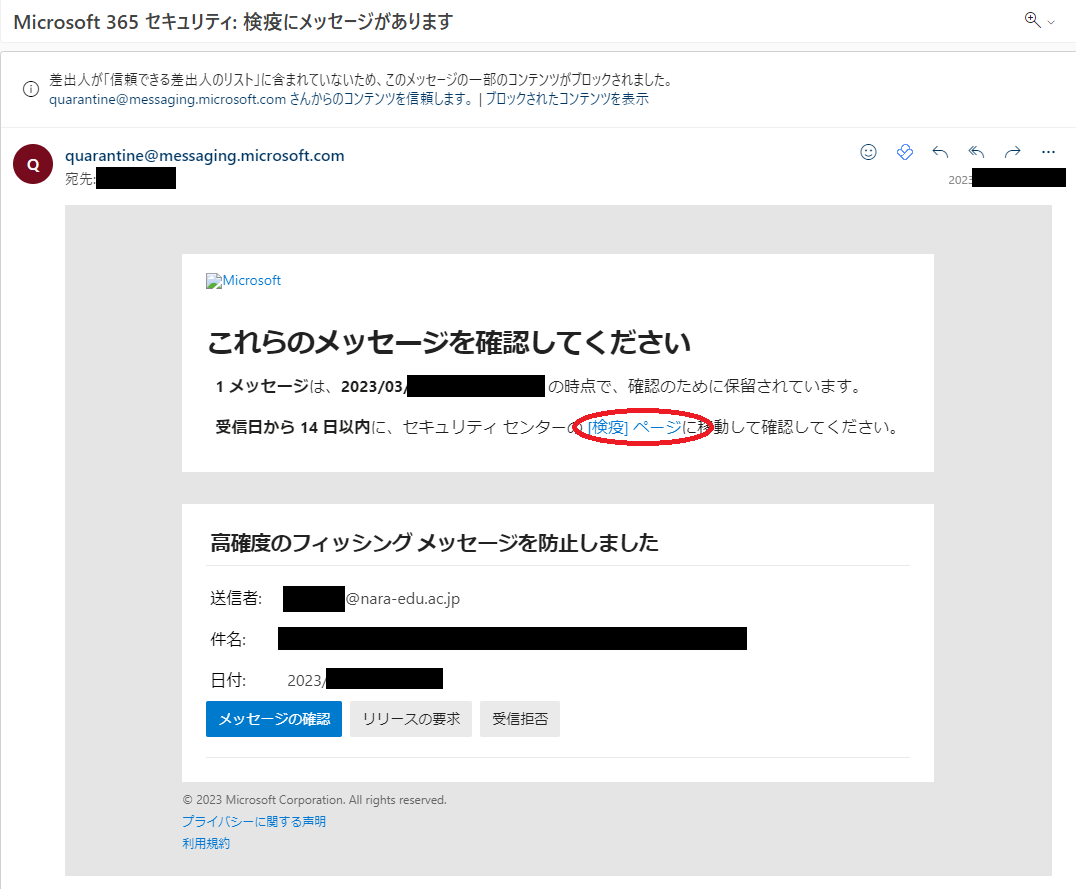The image size is (1076, 889).
Task: Open the [検疫] ページ link
Action: [x=635, y=427]
